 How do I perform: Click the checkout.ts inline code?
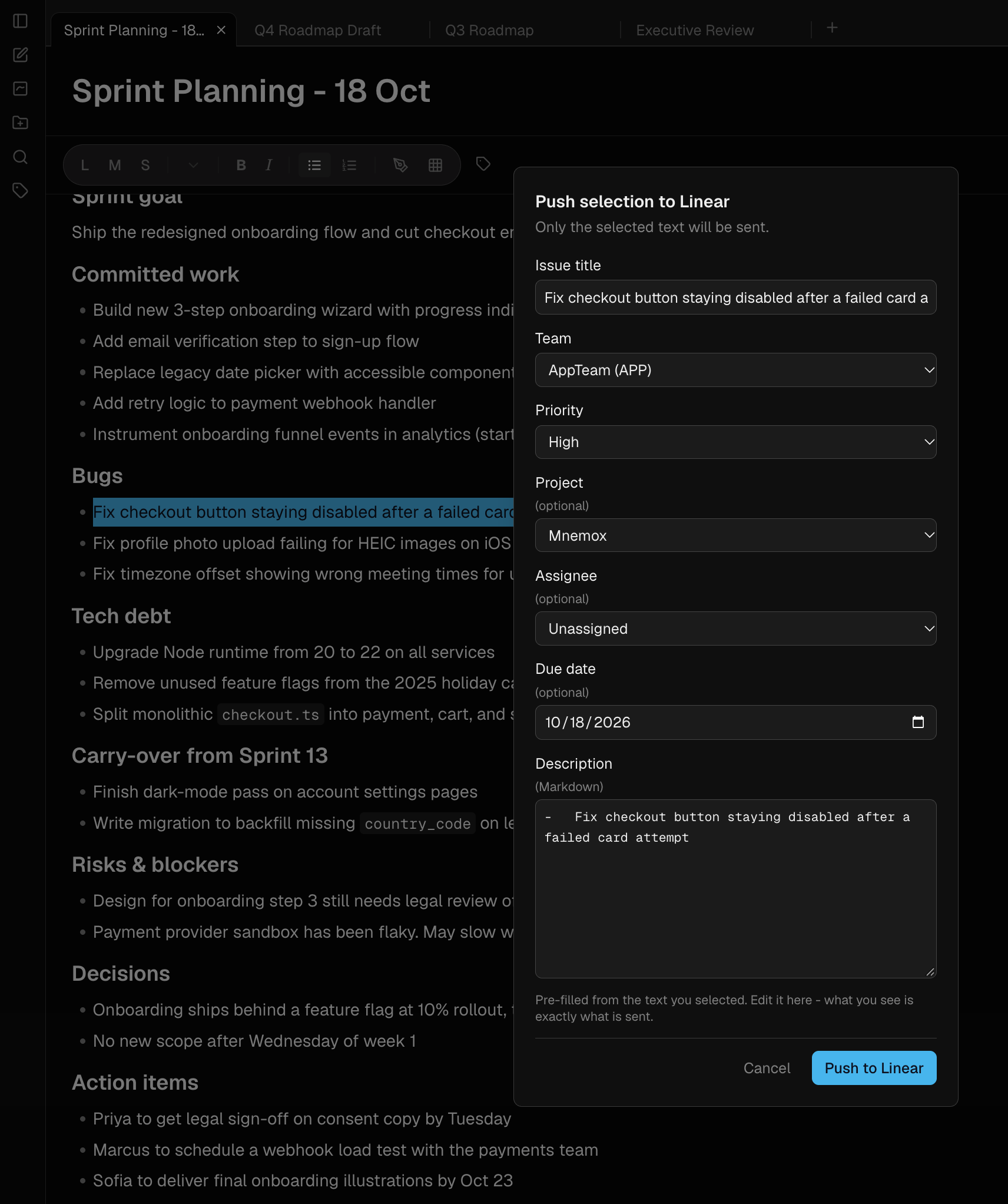(270, 715)
